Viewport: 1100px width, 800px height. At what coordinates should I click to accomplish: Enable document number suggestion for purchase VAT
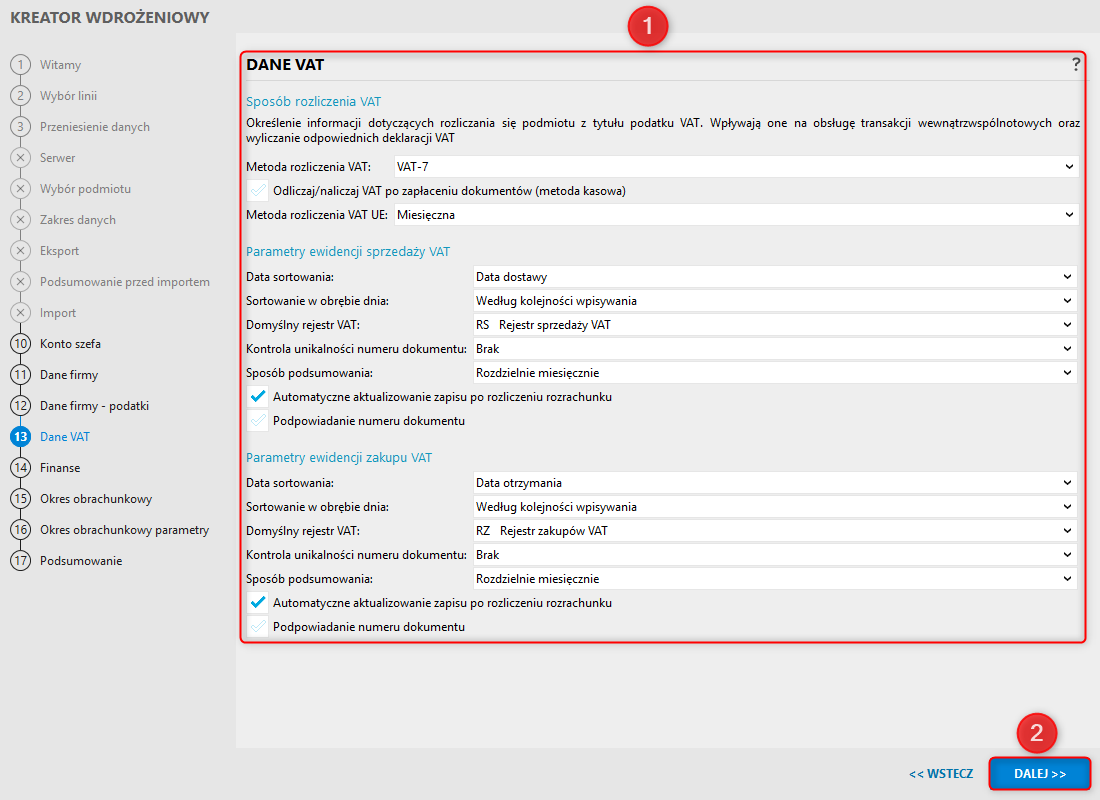(x=257, y=627)
